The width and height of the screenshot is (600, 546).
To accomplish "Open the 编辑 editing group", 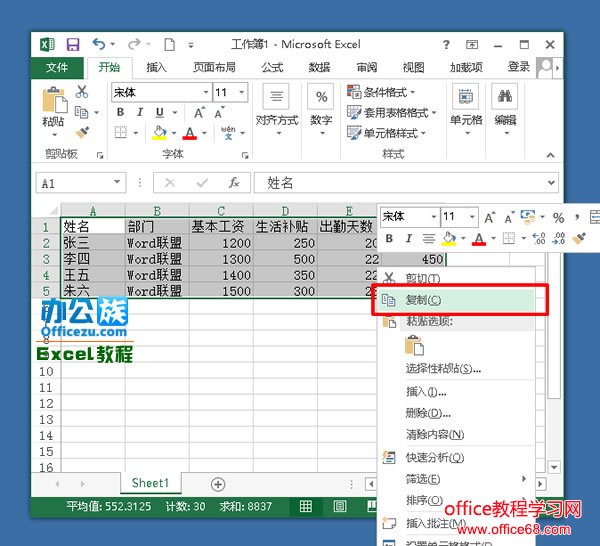I will (x=505, y=109).
